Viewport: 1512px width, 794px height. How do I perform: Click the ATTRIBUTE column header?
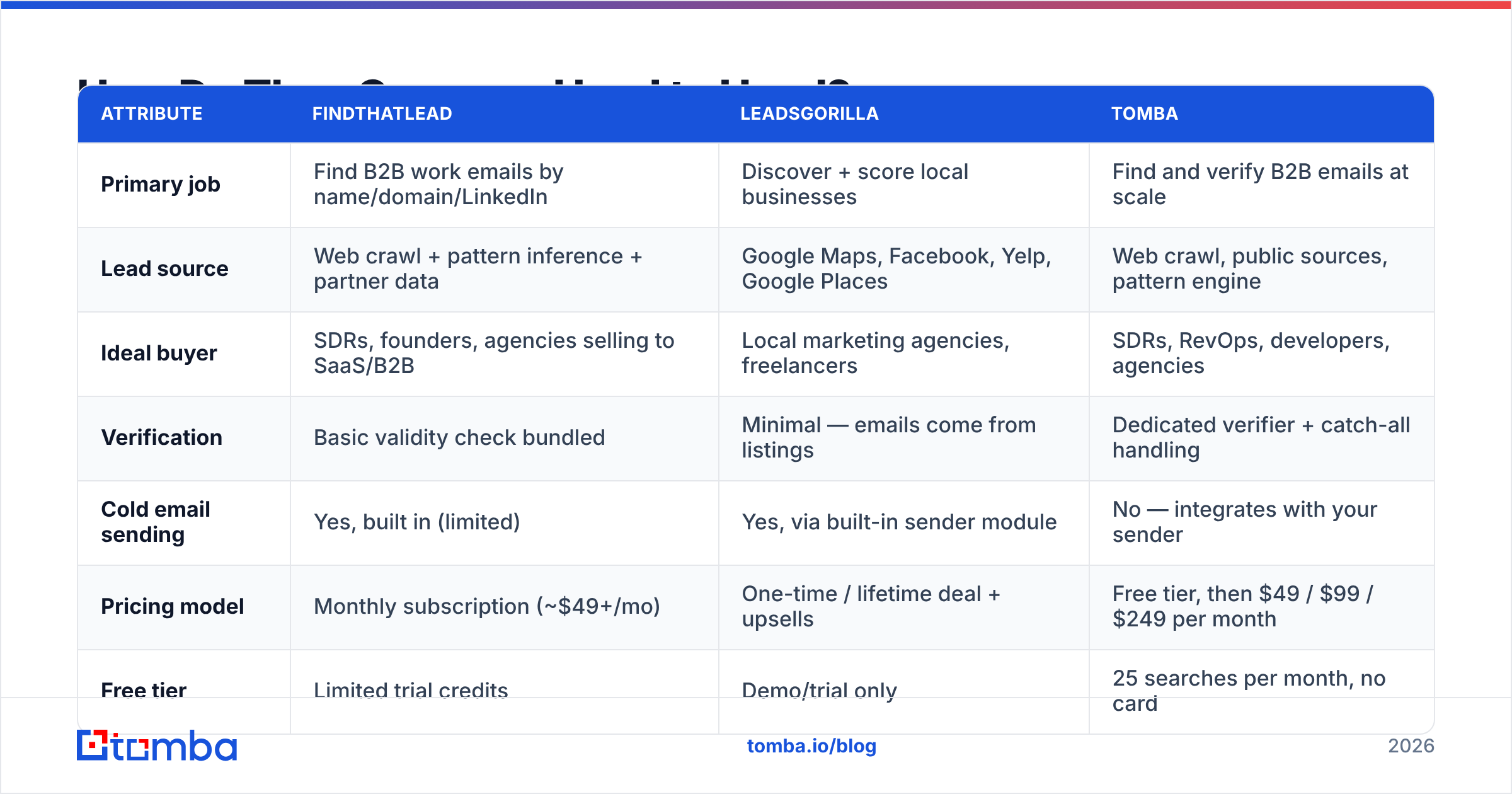(x=152, y=113)
